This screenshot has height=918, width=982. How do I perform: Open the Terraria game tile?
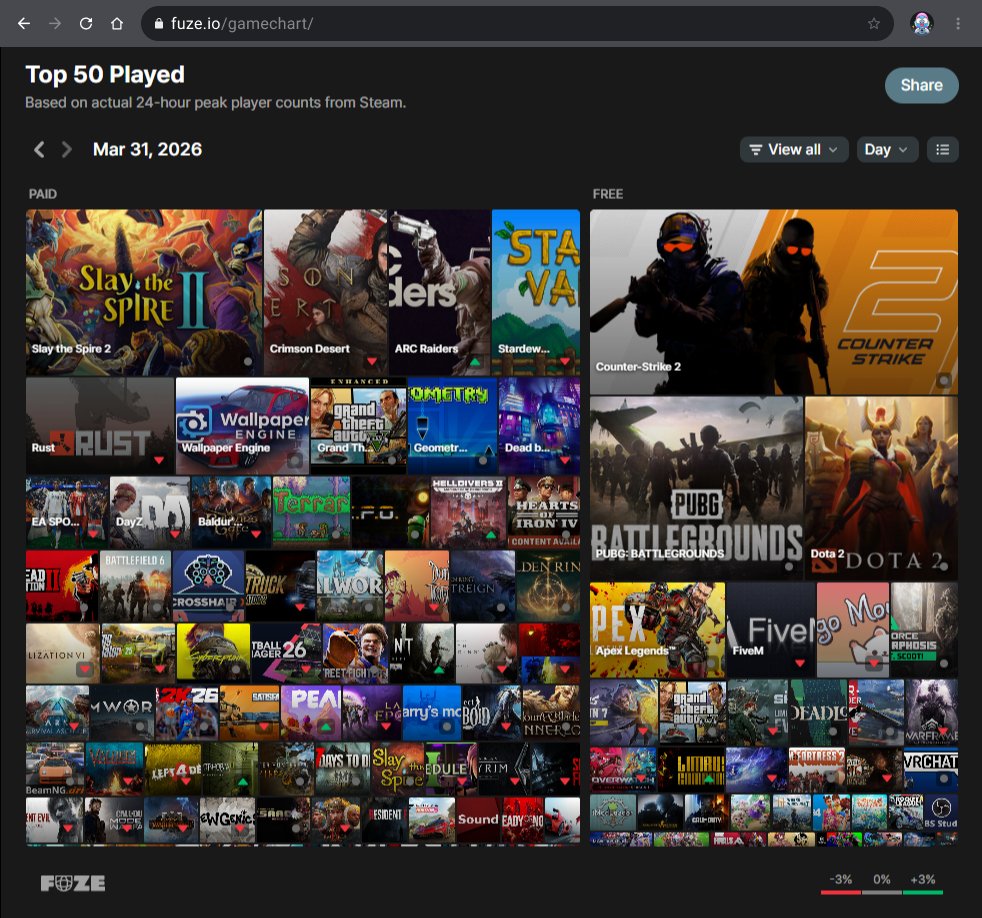point(311,512)
